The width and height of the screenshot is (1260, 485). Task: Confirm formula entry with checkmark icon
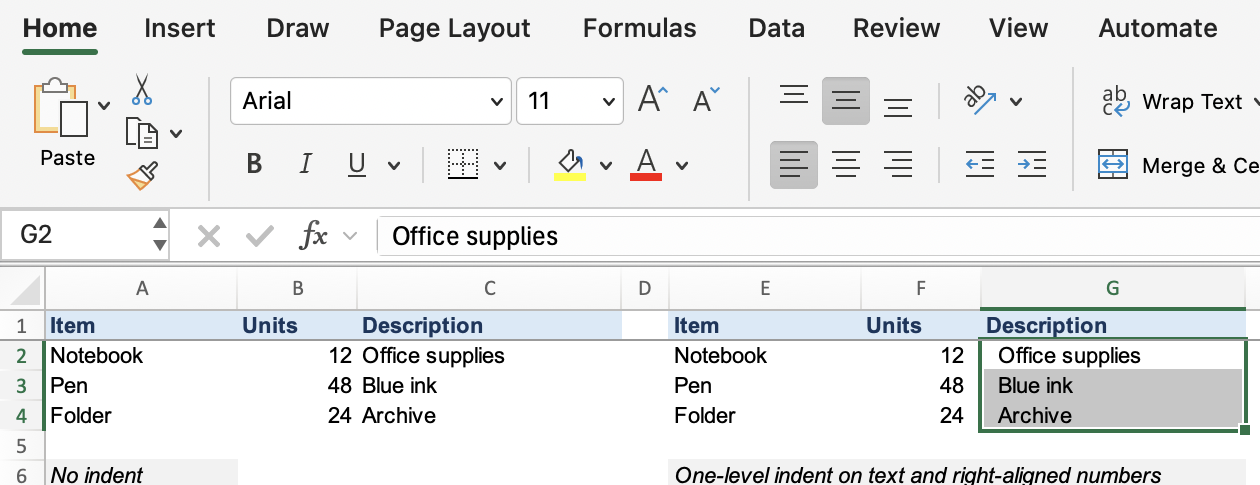coord(260,236)
